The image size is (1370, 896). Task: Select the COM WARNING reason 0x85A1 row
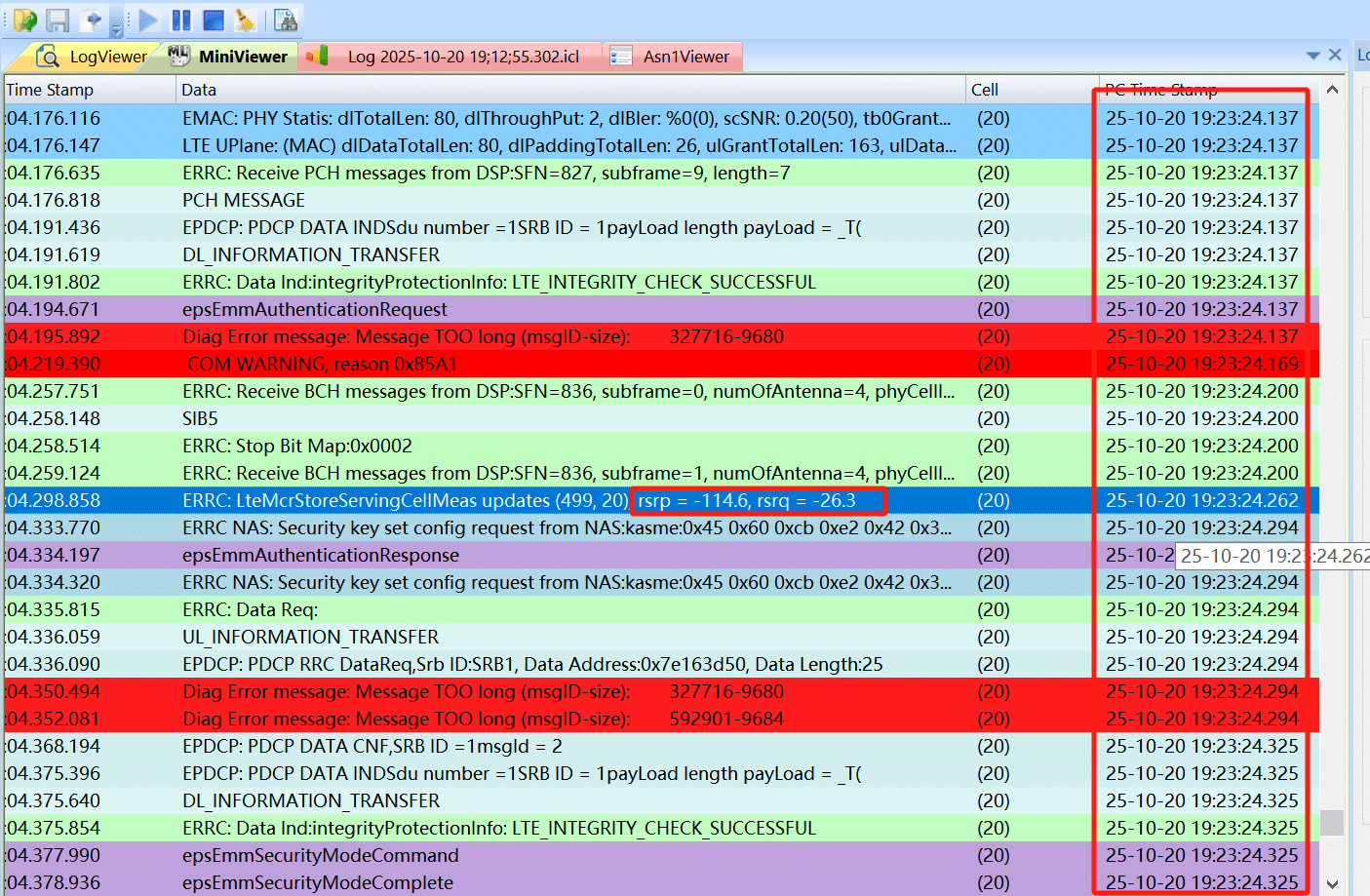tap(322, 364)
